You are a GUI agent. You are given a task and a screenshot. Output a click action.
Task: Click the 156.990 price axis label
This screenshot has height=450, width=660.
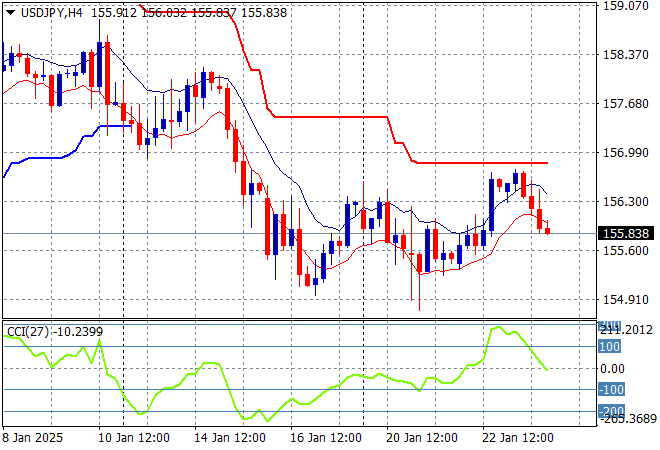[622, 153]
